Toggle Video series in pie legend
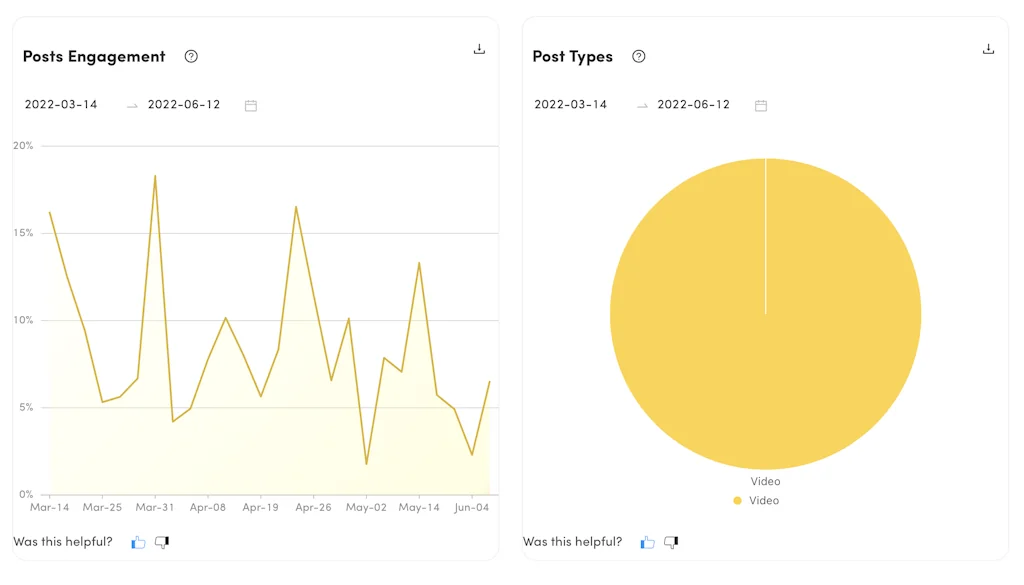The image size is (1024, 585). tap(764, 500)
